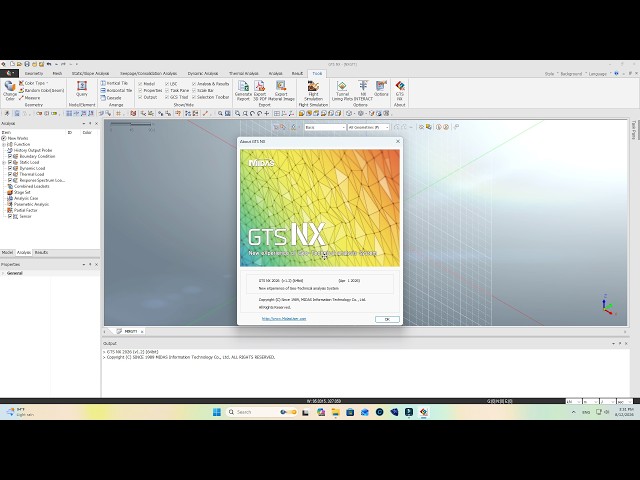Image resolution: width=640 pixels, height=480 pixels.
Task: Click Generate Report icon
Action: (x=243, y=90)
